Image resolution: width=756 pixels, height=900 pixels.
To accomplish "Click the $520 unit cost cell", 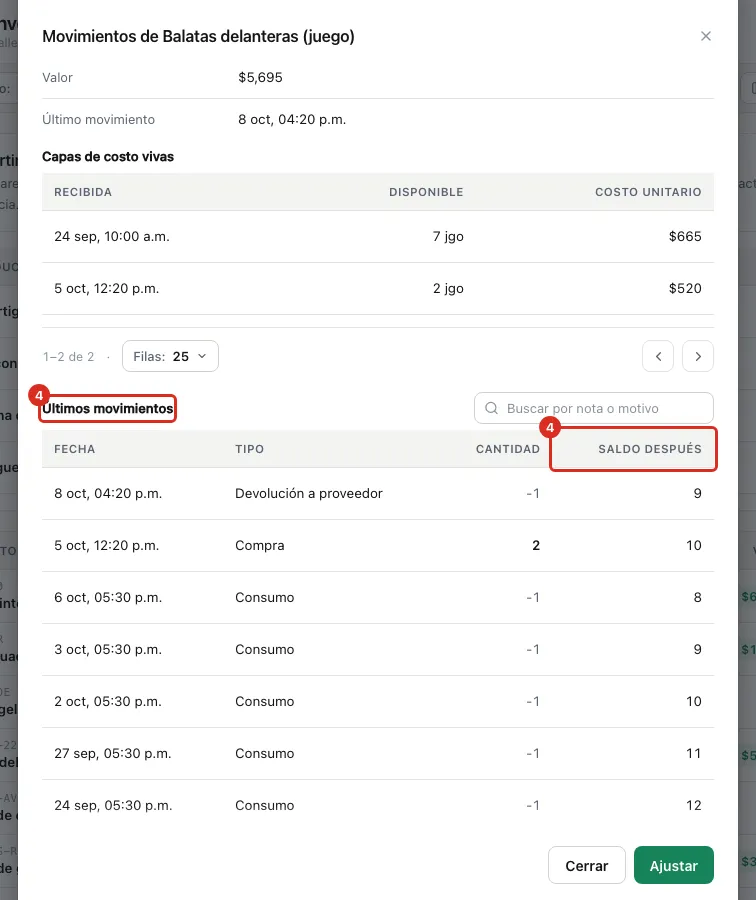I will click(685, 288).
